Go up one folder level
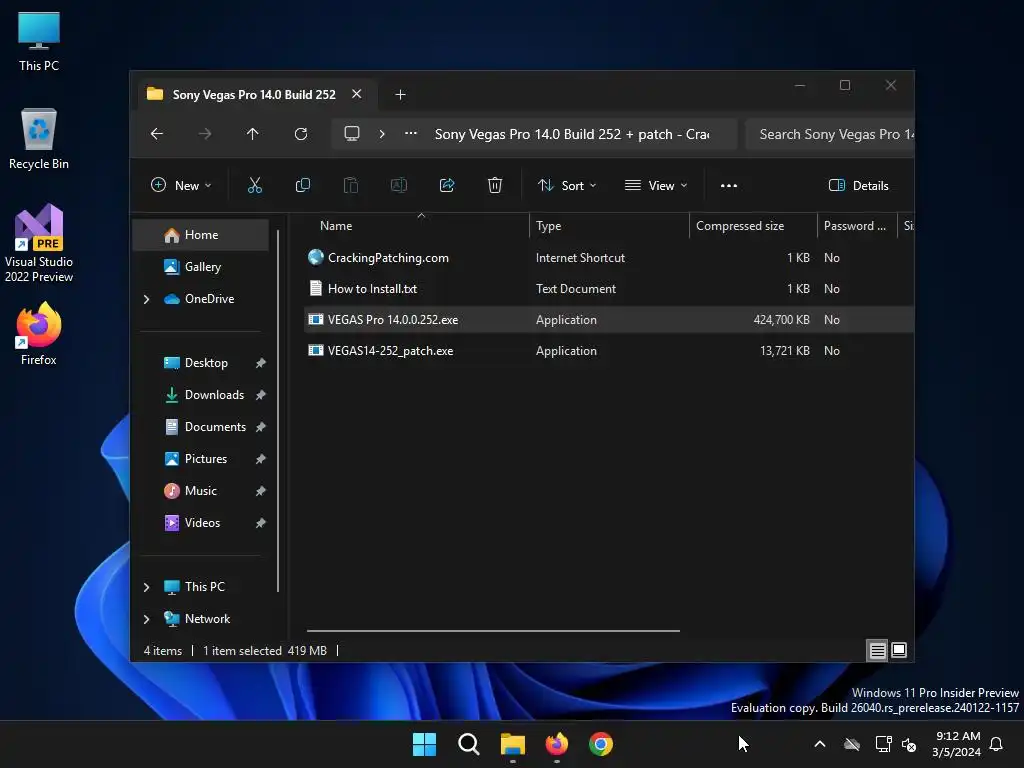The image size is (1024, 768). click(x=253, y=134)
